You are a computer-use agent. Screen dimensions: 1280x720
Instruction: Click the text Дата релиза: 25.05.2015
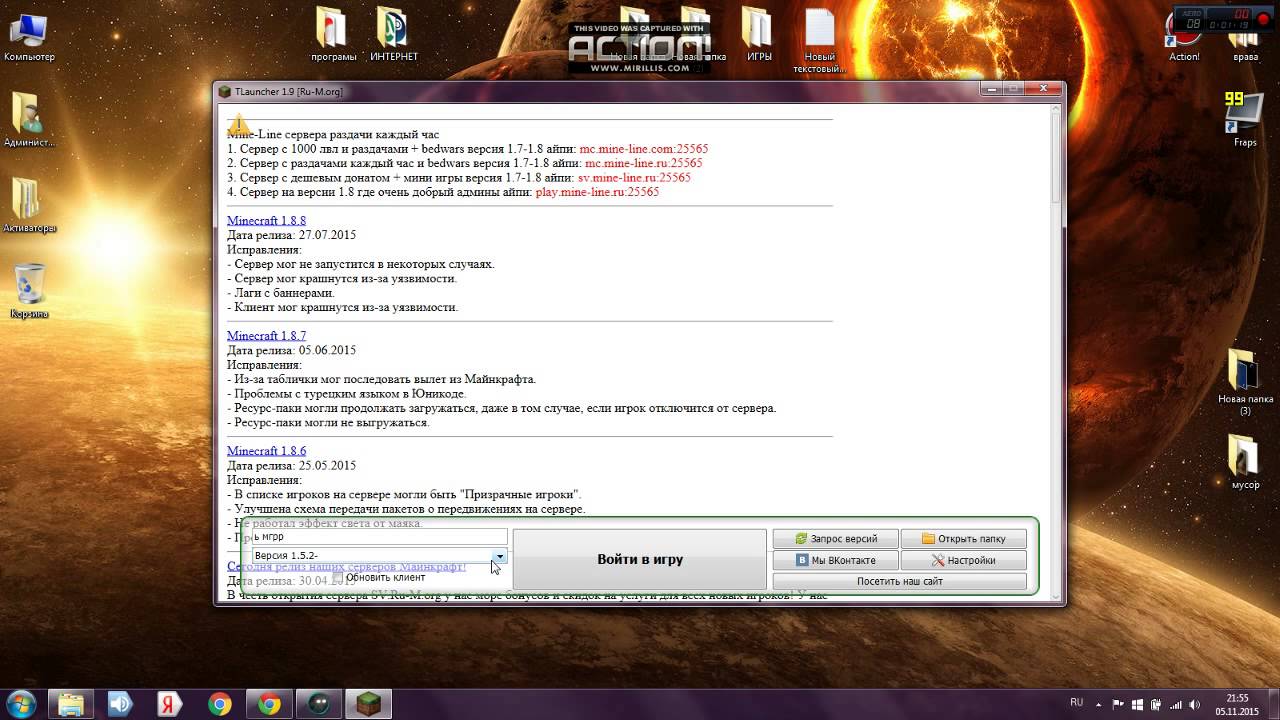click(x=291, y=465)
